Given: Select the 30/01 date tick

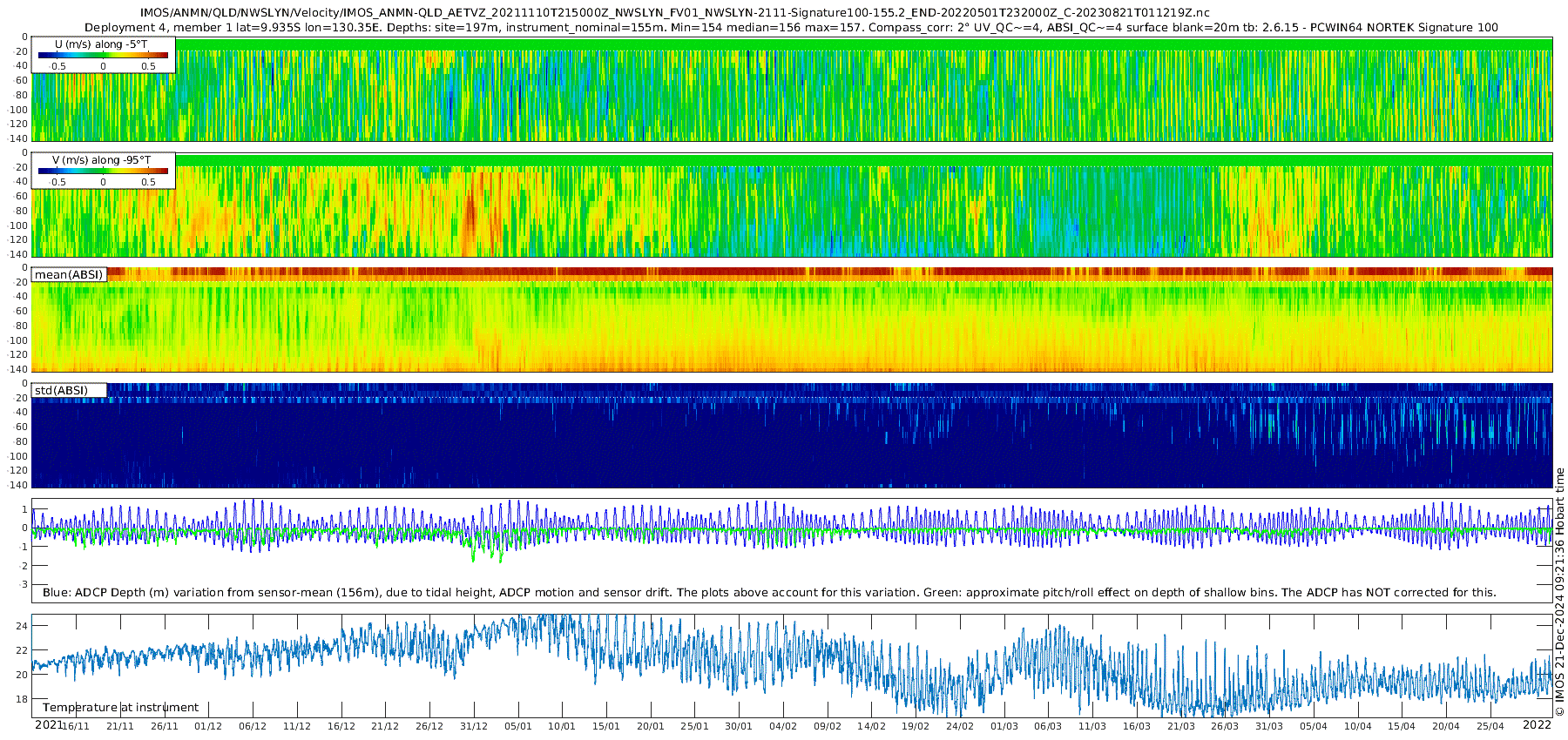Looking at the screenshot, I should 739,727.
